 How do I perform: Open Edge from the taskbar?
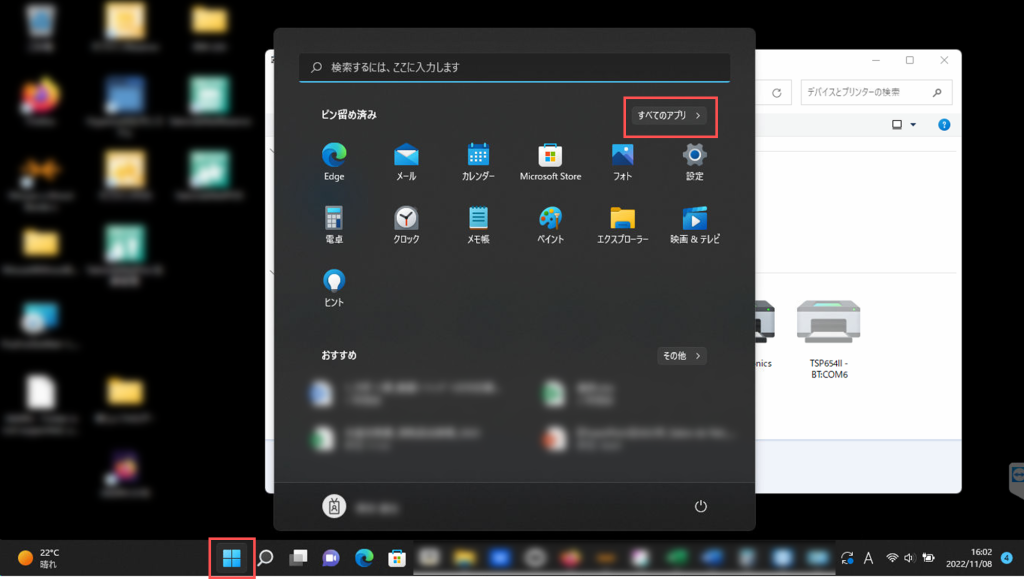tap(364, 558)
